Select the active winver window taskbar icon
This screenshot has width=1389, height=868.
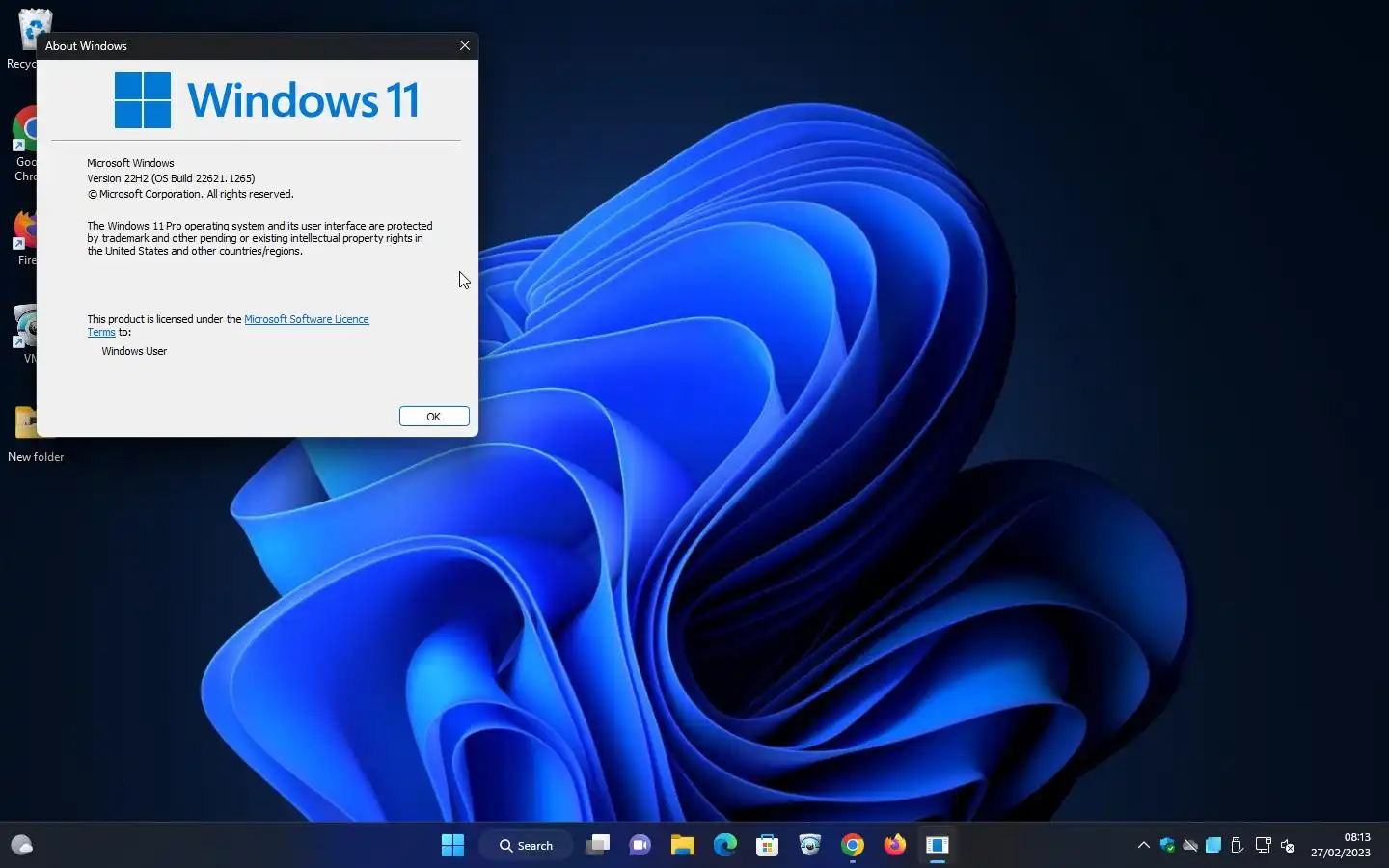pos(938,846)
